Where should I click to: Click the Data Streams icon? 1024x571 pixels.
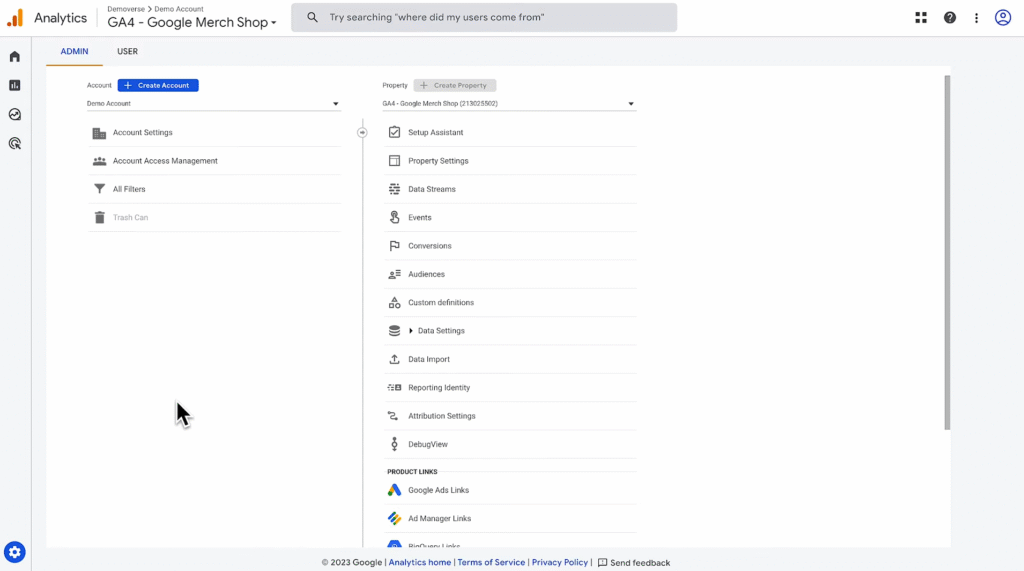click(394, 189)
